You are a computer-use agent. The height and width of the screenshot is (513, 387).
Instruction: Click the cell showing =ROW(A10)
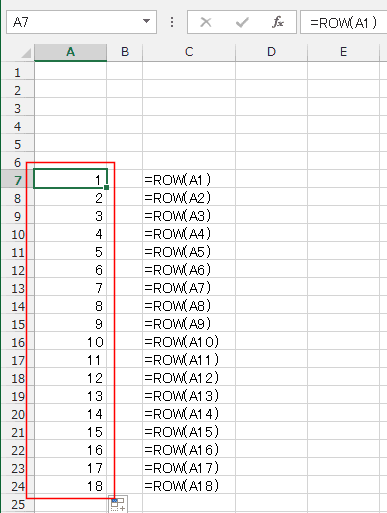pos(189,342)
